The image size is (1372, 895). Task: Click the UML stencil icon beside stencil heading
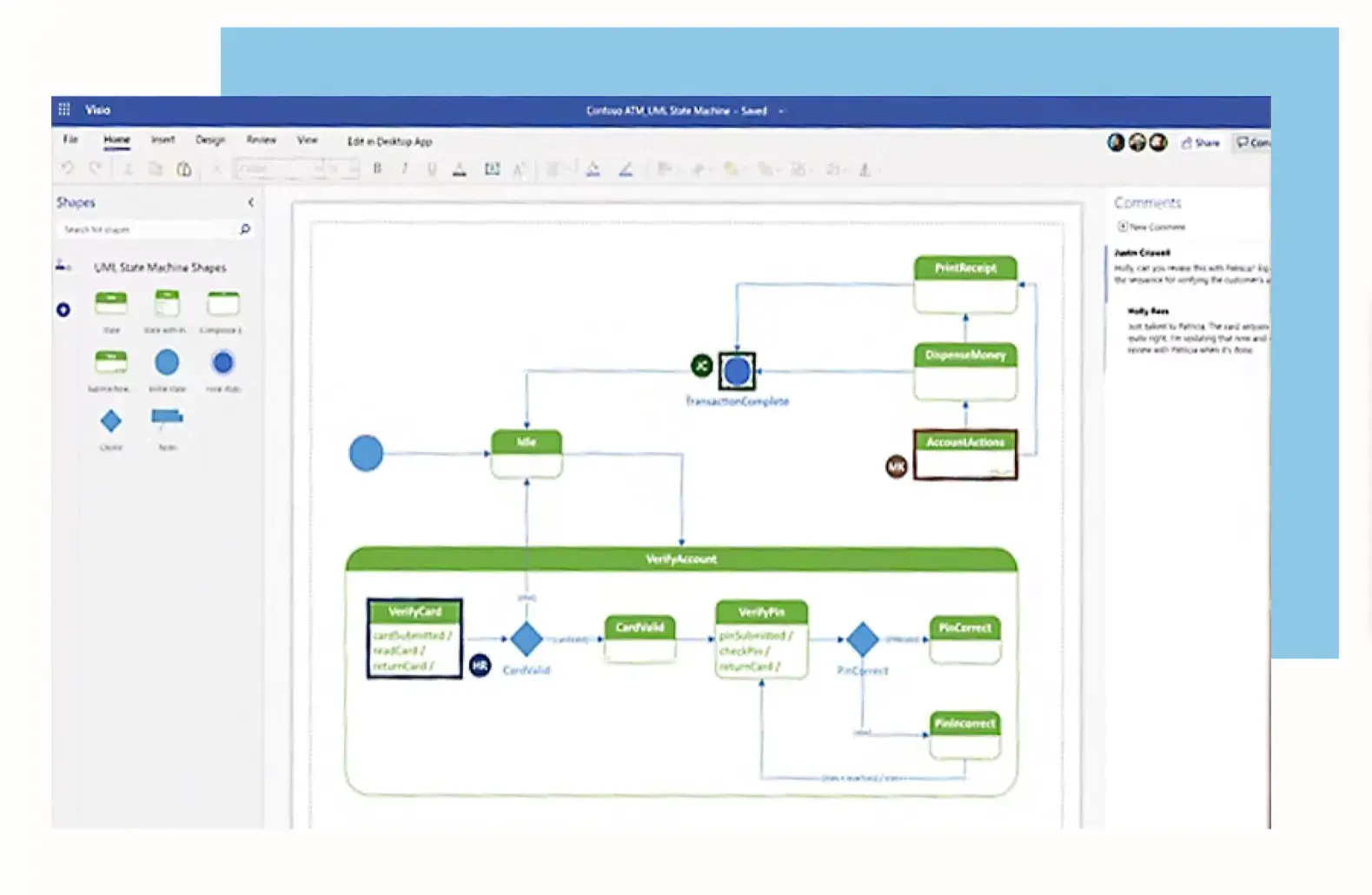(63, 266)
